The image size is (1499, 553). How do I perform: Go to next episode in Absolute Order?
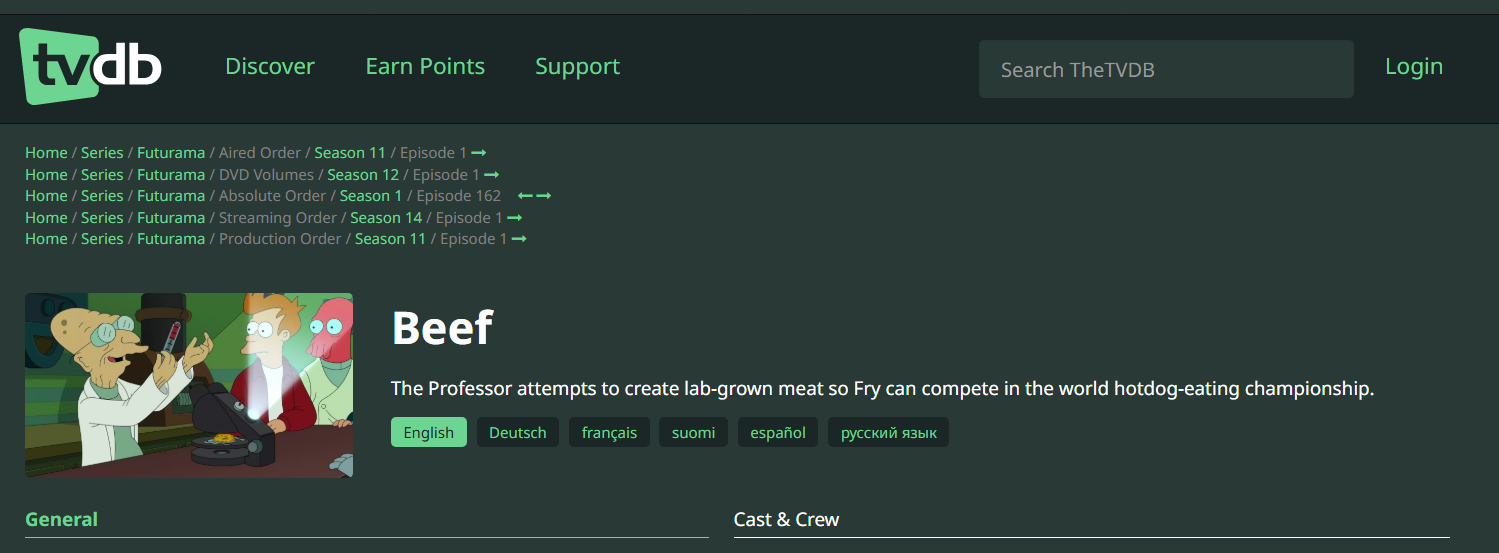[x=543, y=196]
